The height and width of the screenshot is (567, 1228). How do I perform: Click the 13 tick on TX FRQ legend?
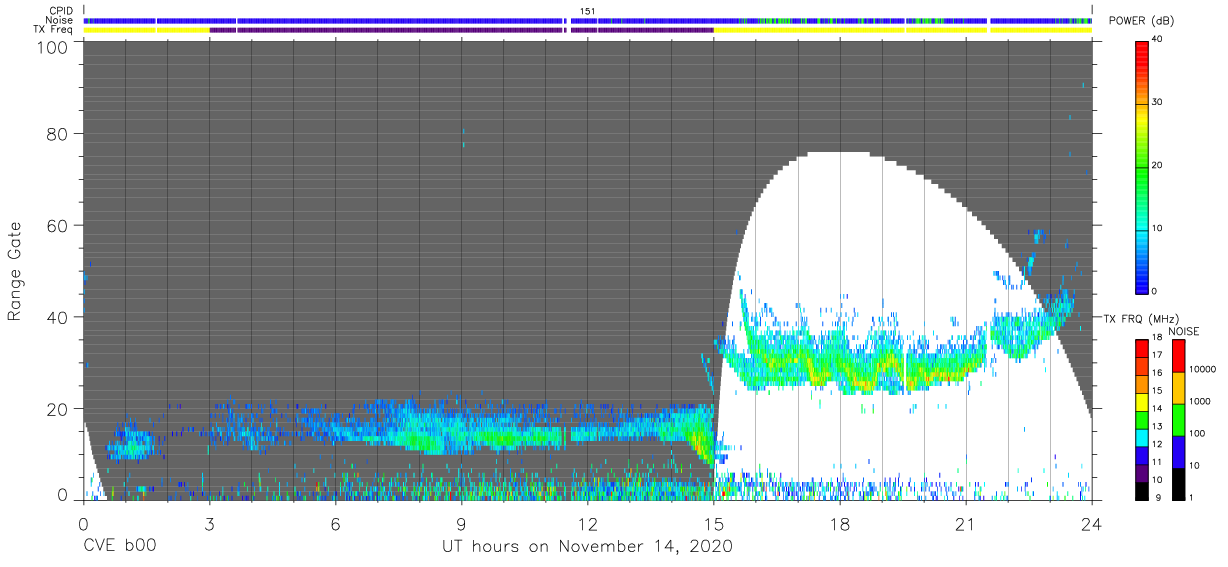1157,427
